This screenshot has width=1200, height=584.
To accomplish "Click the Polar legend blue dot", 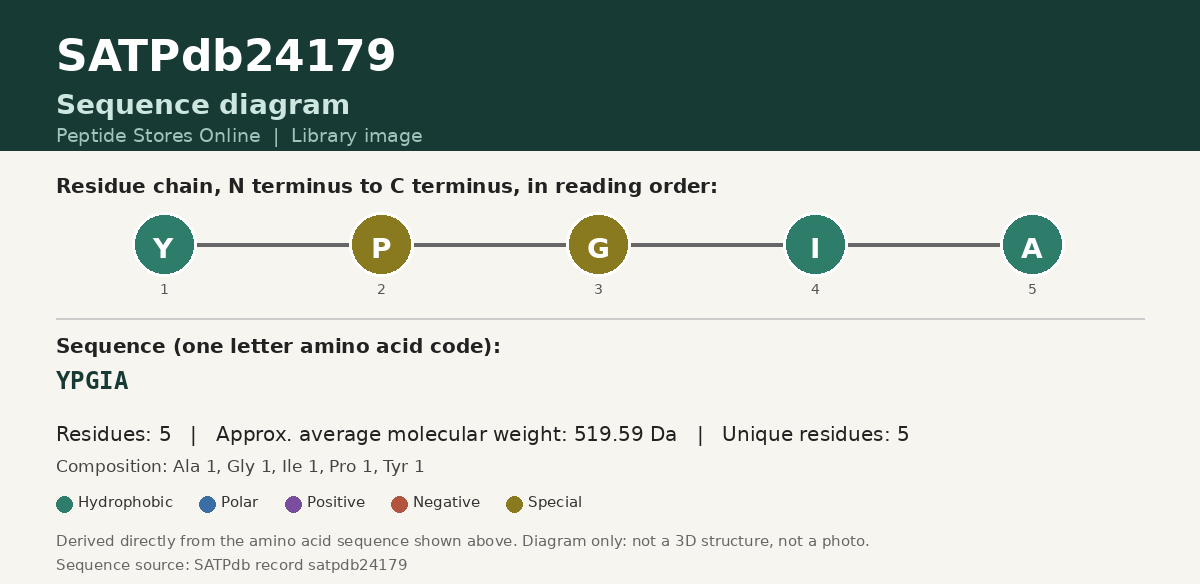I will coord(208,504).
